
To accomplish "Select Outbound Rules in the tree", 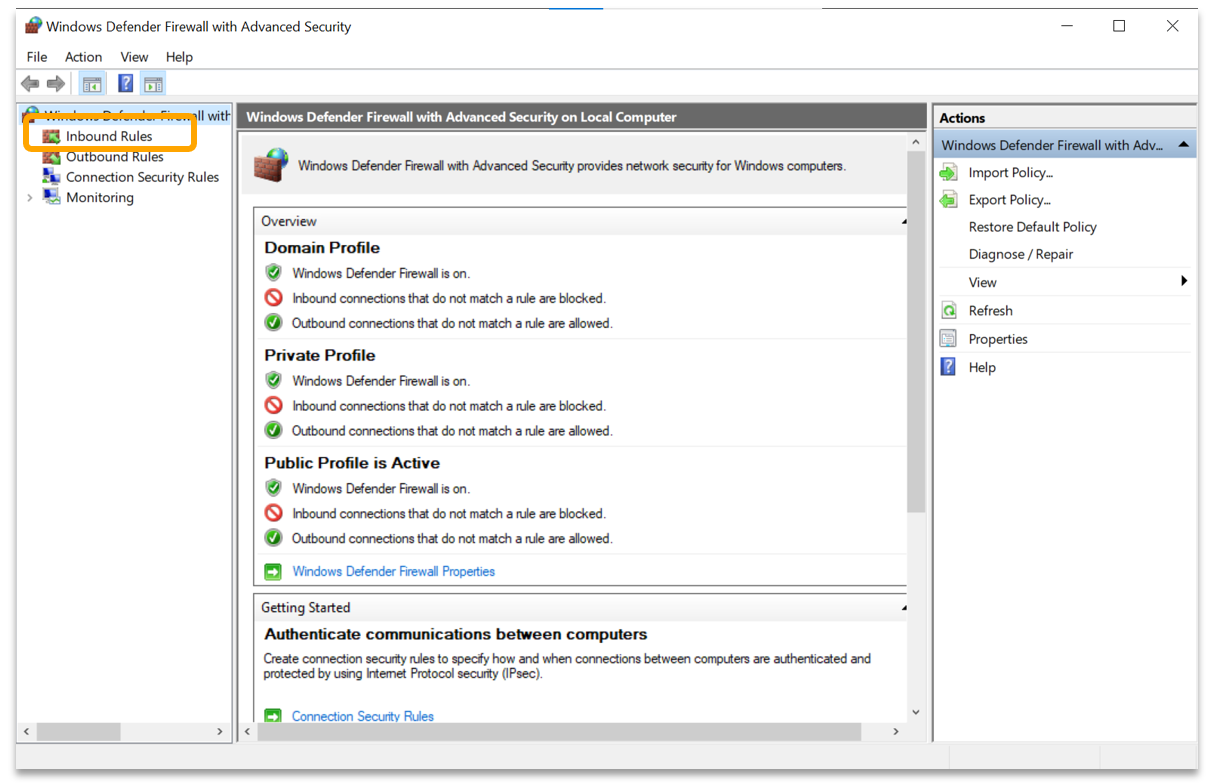I will pos(114,157).
